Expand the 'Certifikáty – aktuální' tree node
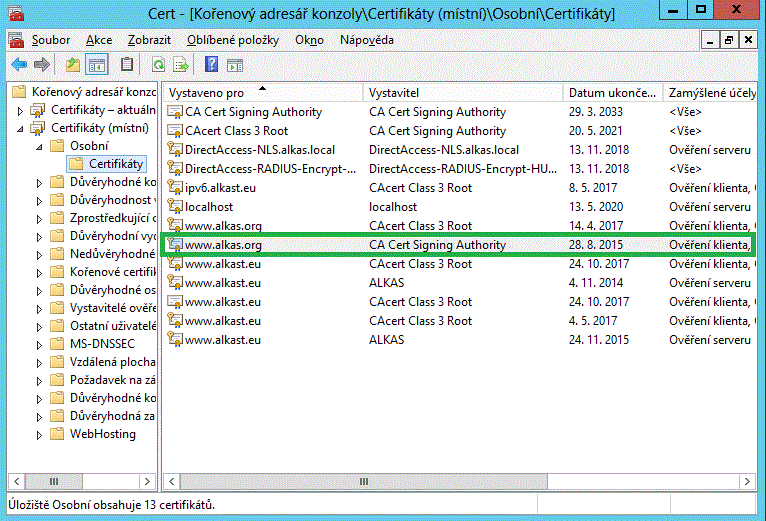This screenshot has height=521, width=766. pyautogui.click(x=19, y=110)
